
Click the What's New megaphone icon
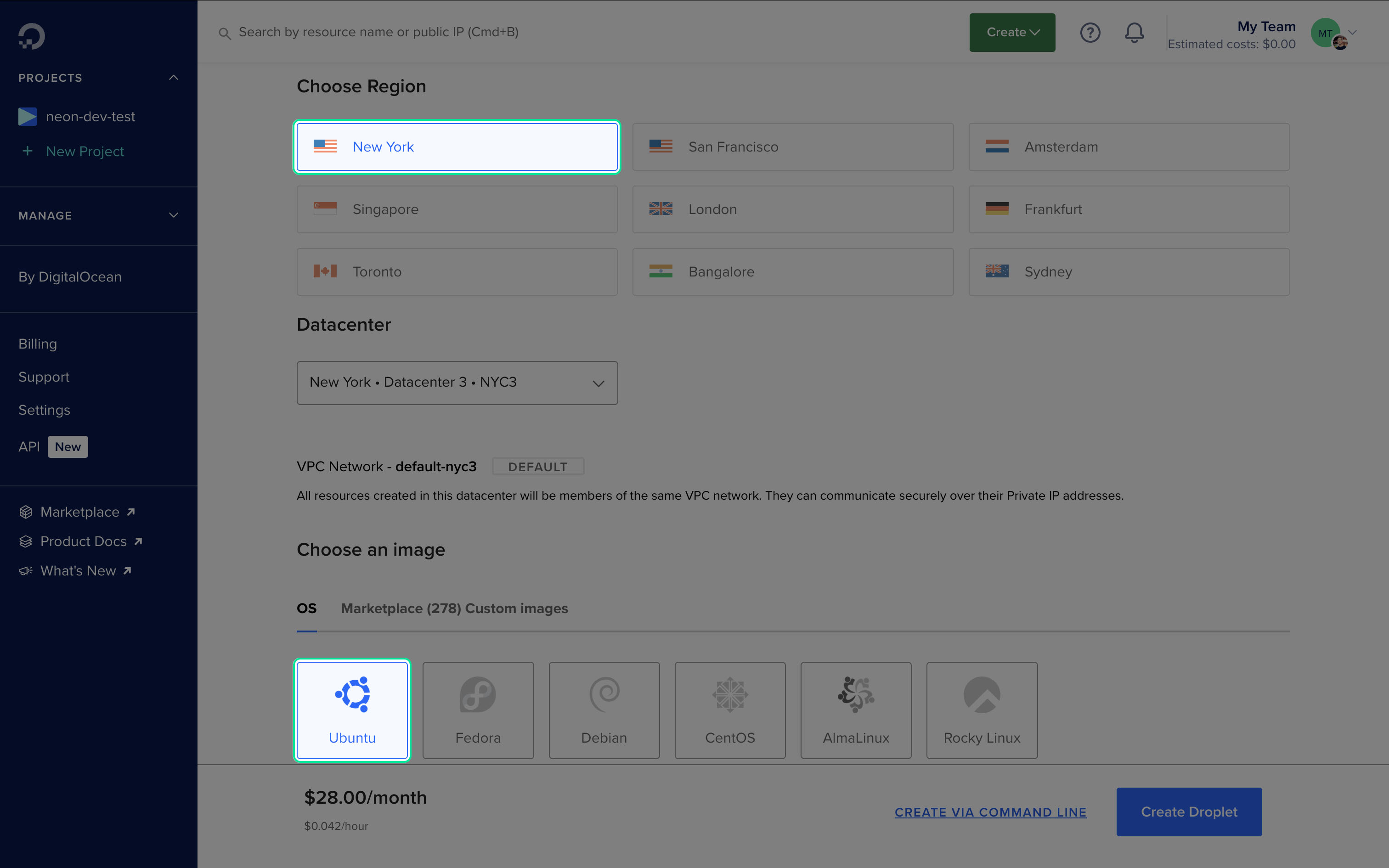(x=26, y=570)
